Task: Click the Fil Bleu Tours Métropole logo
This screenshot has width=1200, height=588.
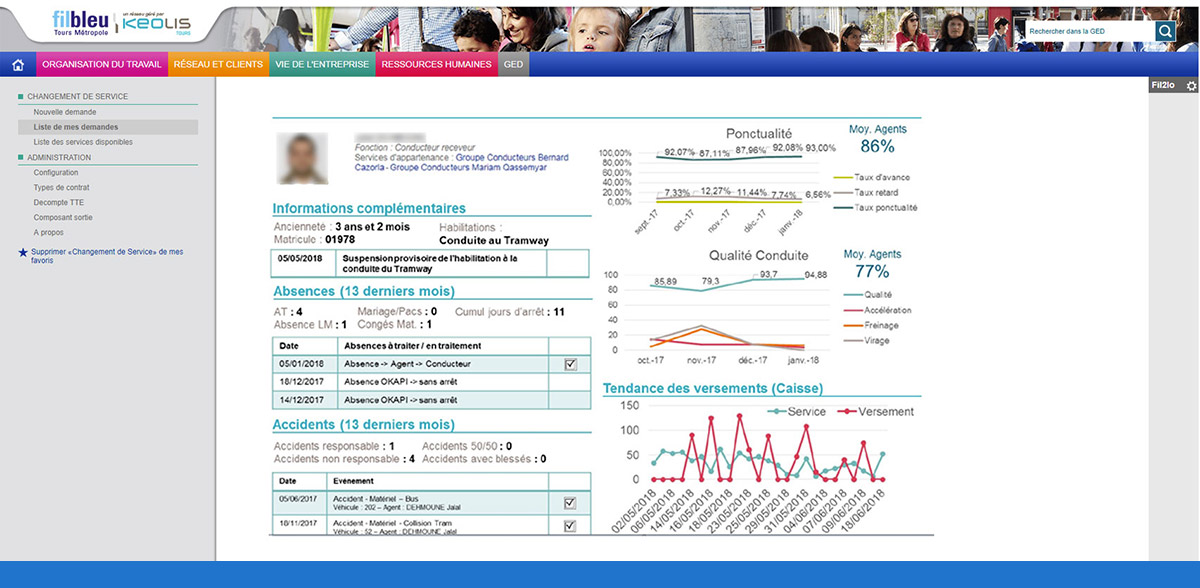Action: pyautogui.click(x=81, y=23)
